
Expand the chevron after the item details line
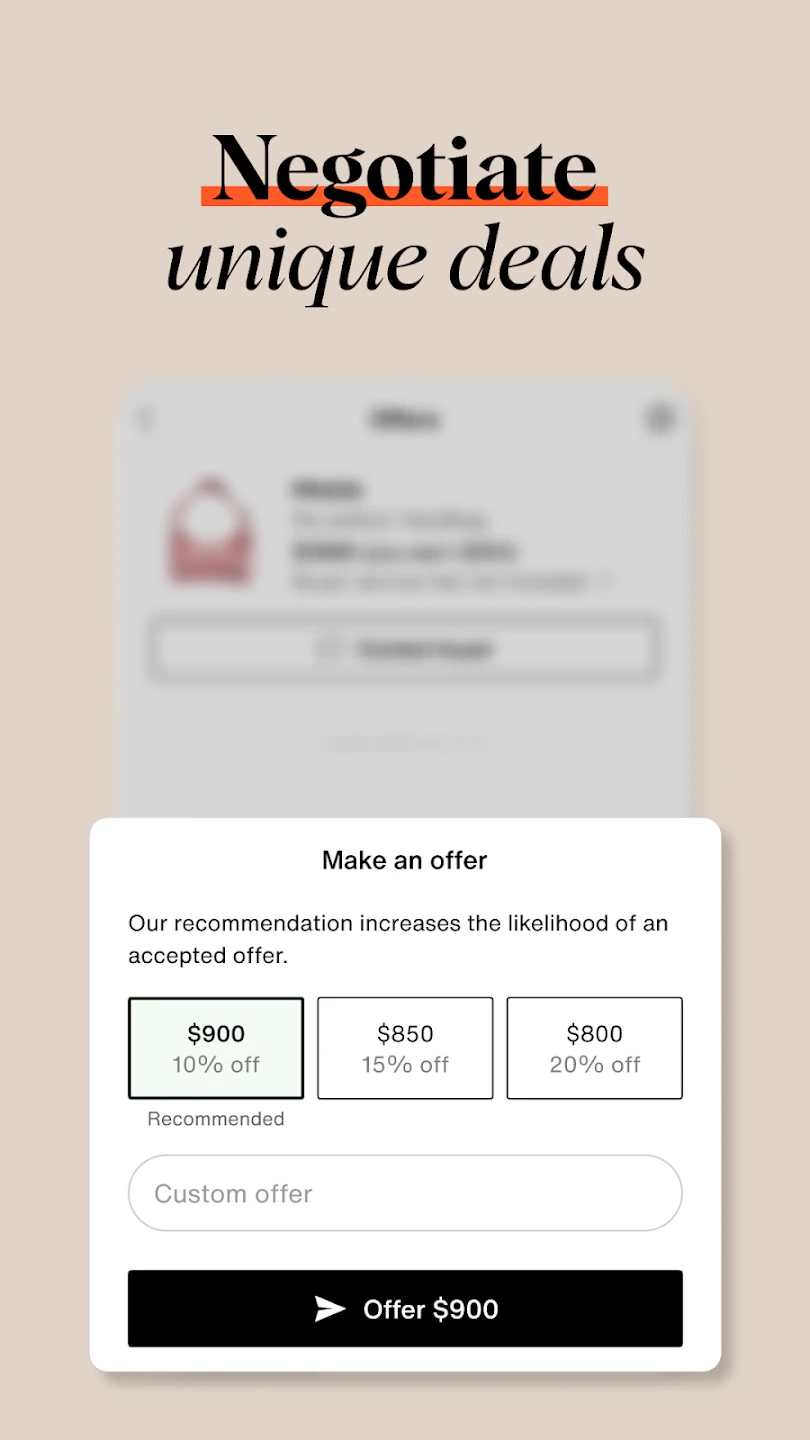click(x=608, y=581)
